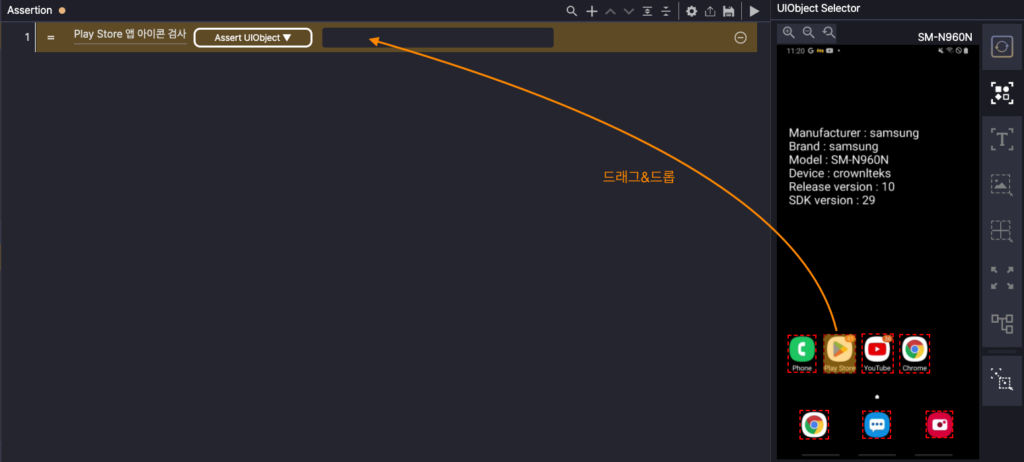
Task: Save with the floppy disk icon
Action: point(729,11)
